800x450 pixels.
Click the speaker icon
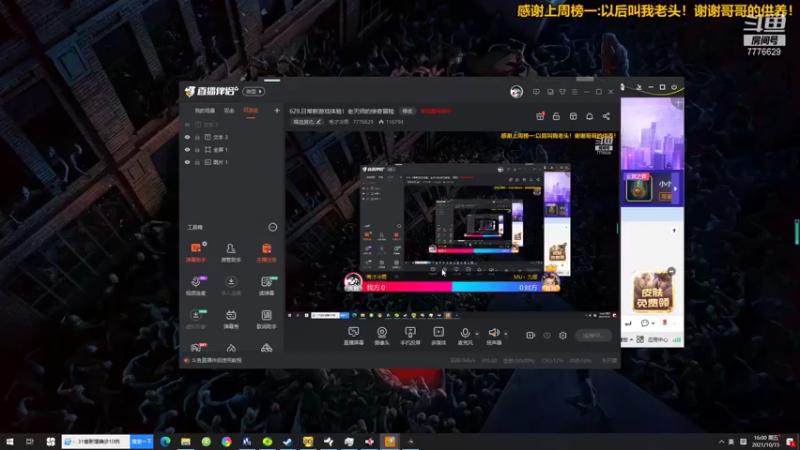493,333
